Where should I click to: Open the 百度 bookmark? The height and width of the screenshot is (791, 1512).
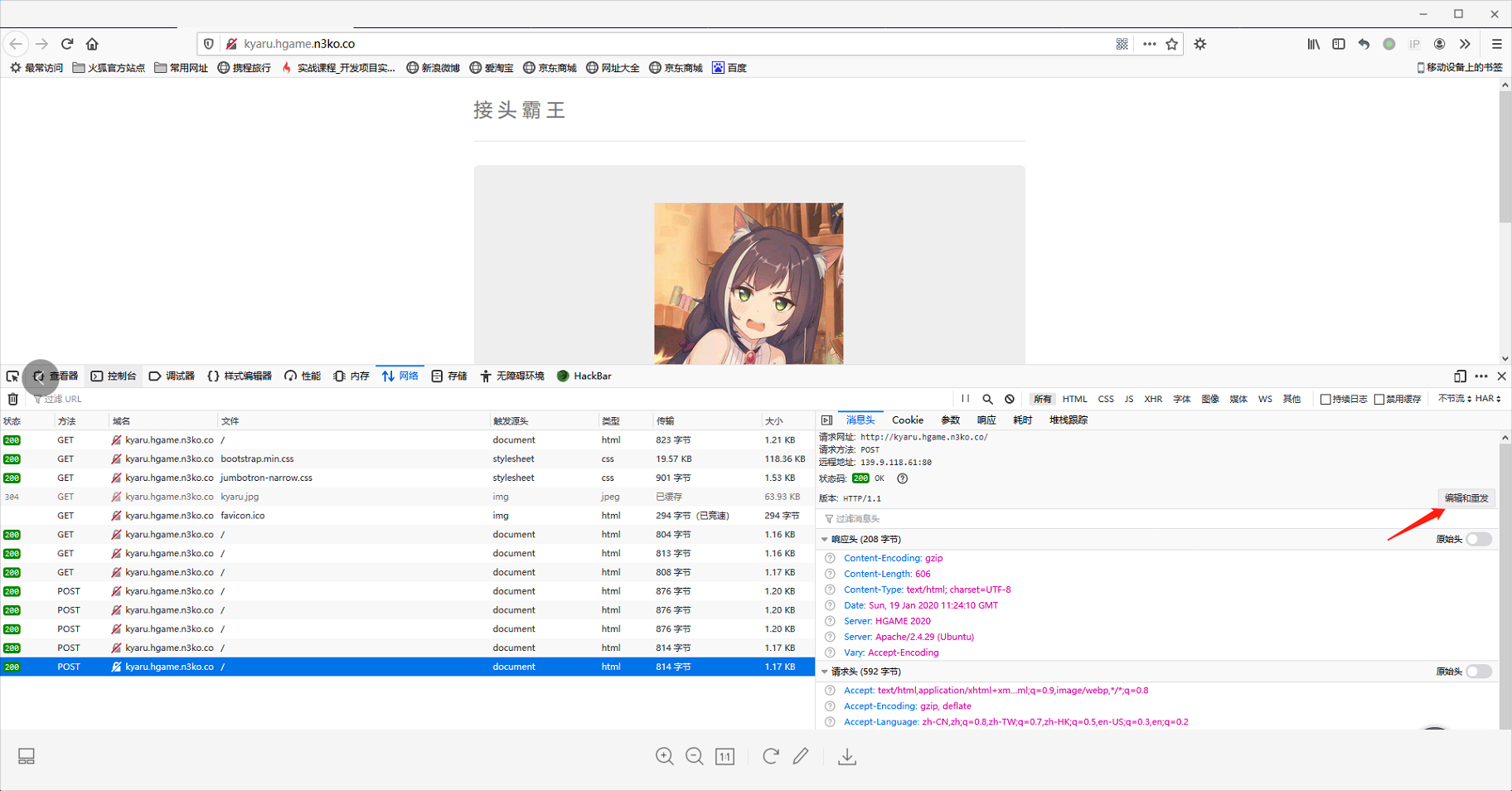click(729, 68)
